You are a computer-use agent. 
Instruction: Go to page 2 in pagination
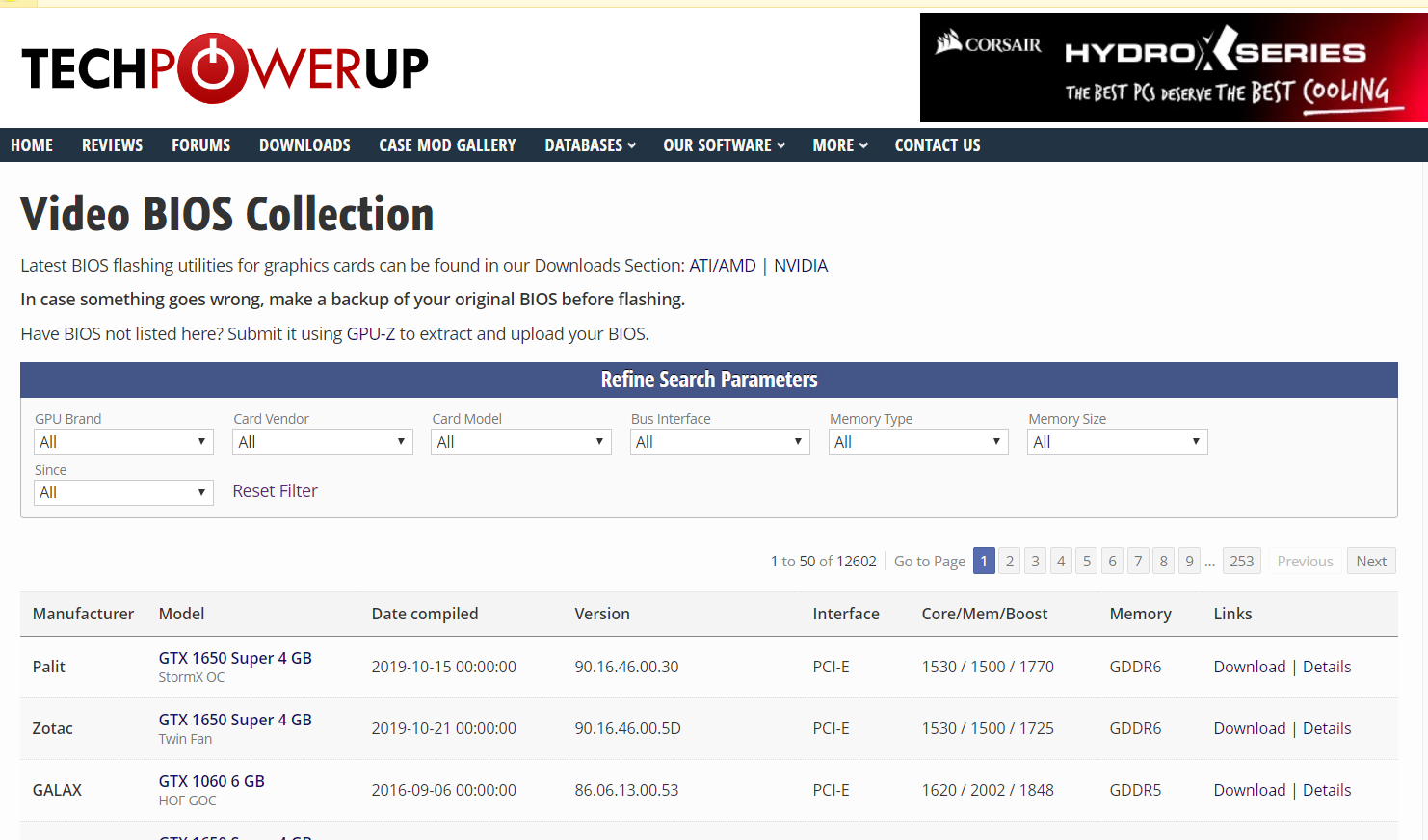tap(1010, 561)
